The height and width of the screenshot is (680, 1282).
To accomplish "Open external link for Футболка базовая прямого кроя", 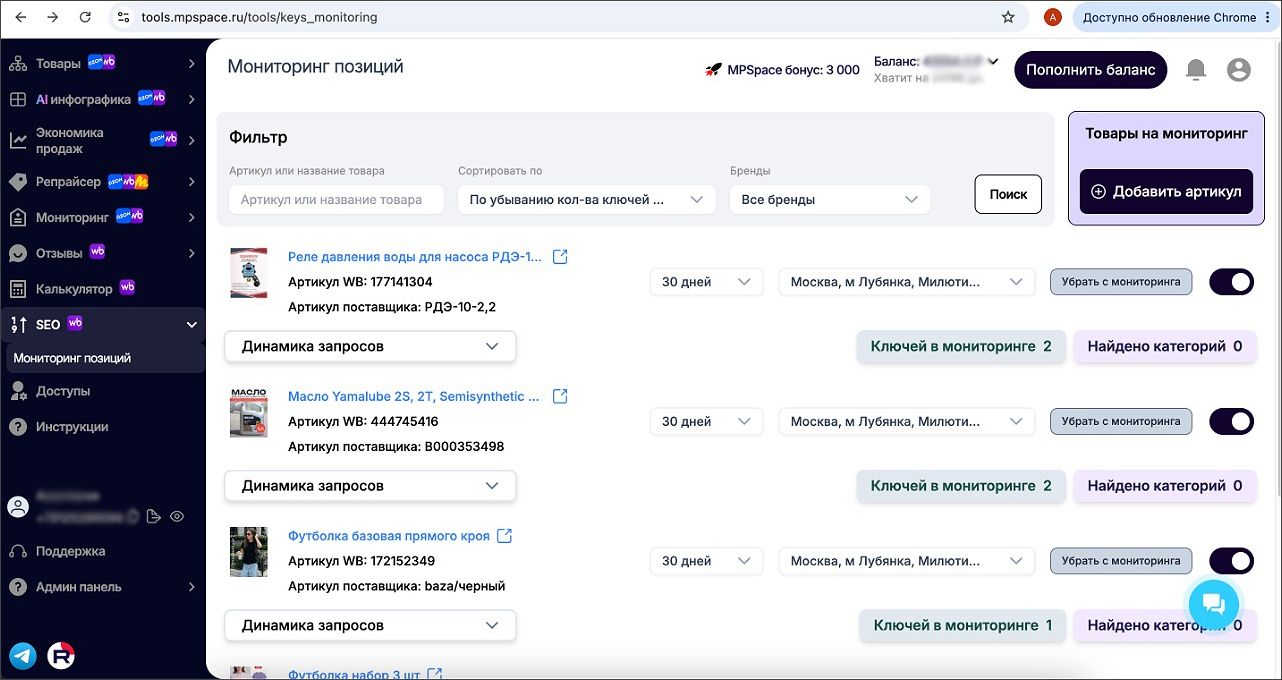I will (x=505, y=536).
